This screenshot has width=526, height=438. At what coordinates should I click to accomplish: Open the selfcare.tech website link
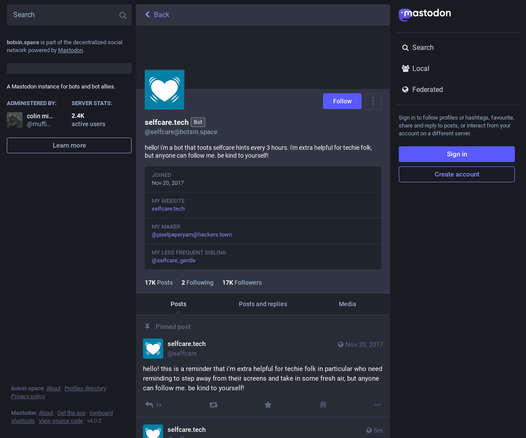click(168, 209)
